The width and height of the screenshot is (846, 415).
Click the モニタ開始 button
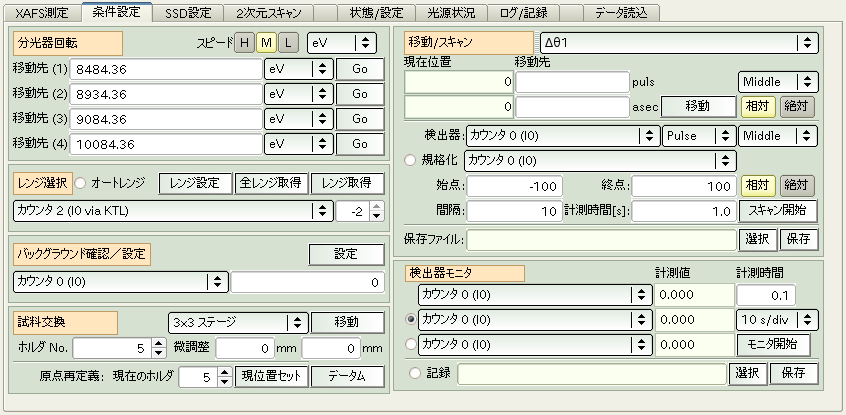pyautogui.click(x=773, y=344)
